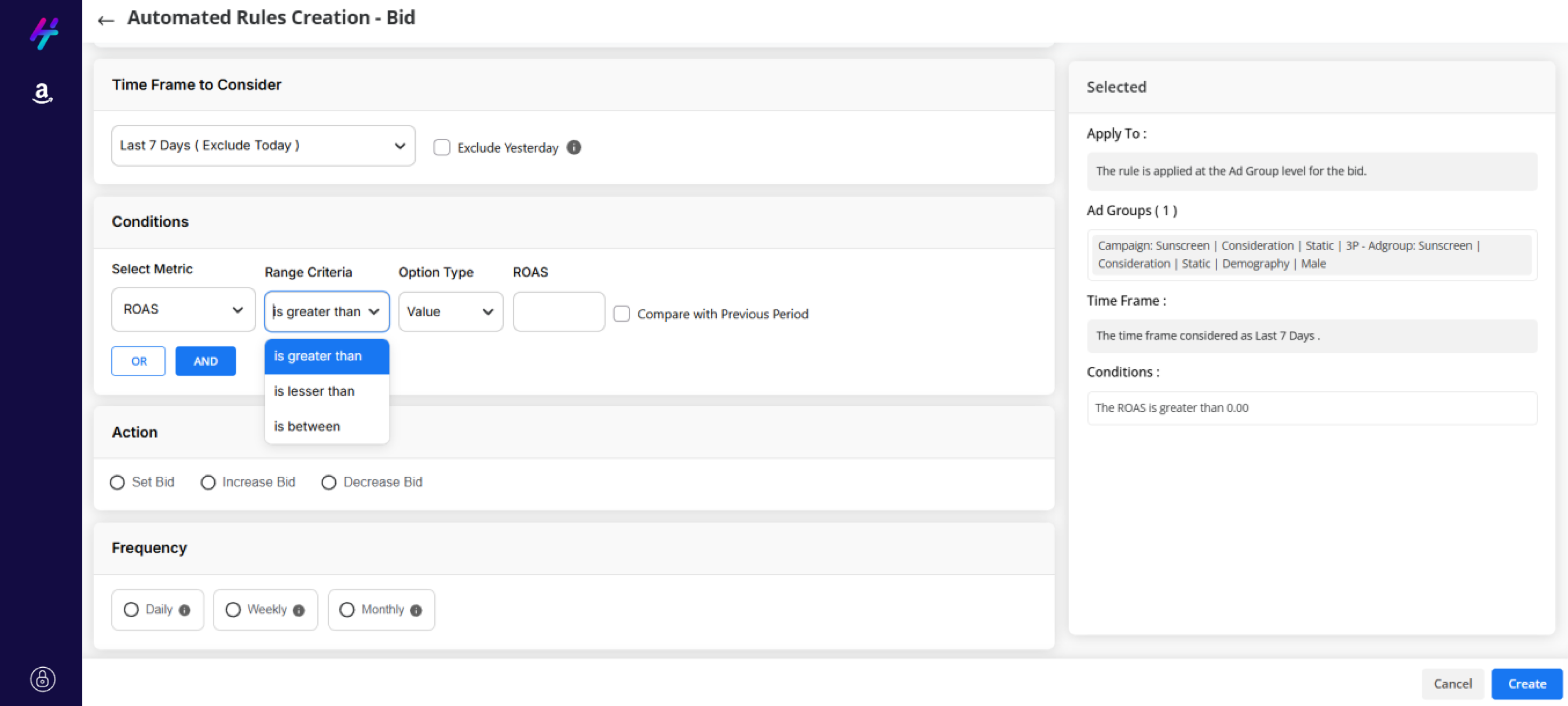Click info icon beside Exclude Yesterday

click(x=573, y=147)
